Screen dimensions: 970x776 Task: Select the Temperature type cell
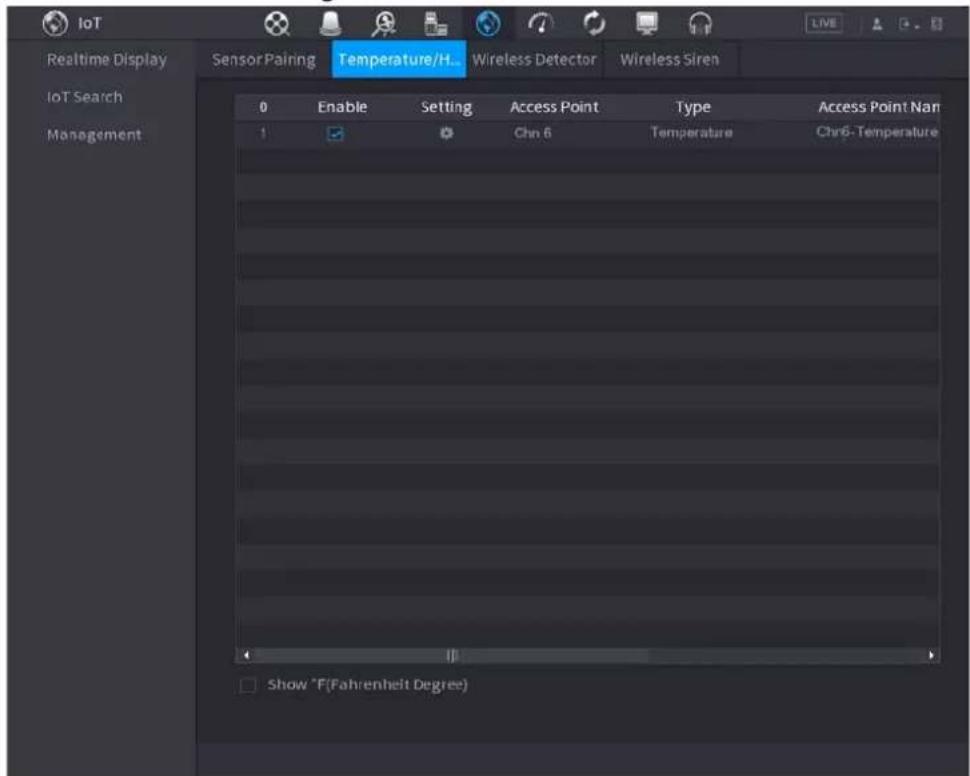[692, 132]
